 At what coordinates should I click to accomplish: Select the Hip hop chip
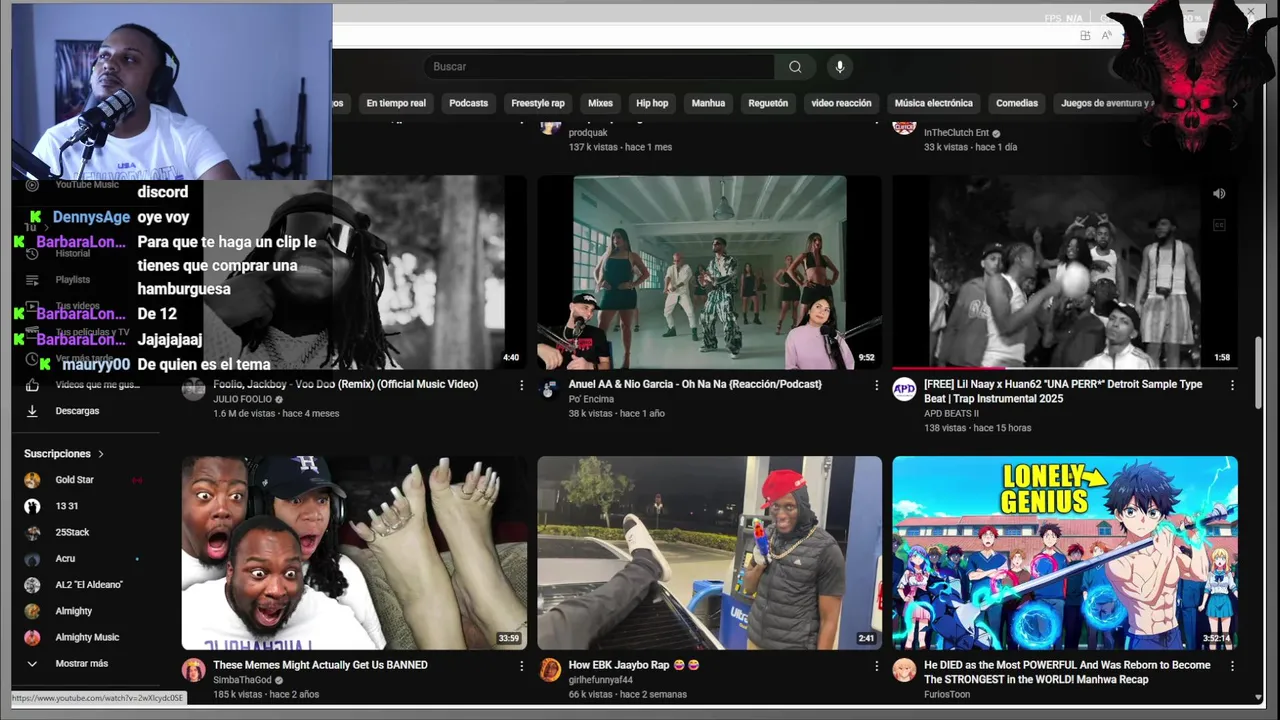click(x=652, y=103)
